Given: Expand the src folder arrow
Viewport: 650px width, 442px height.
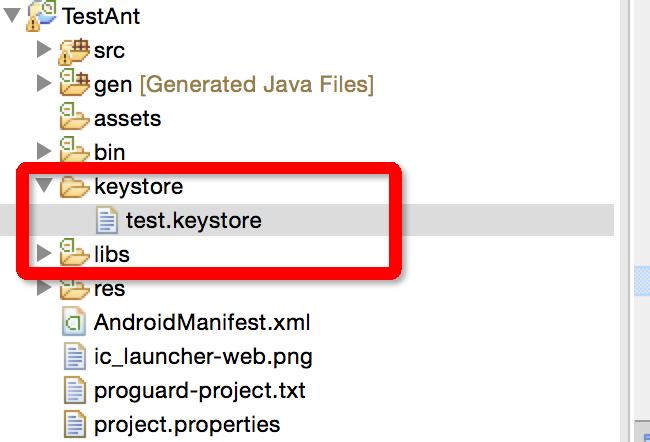Looking at the screenshot, I should pyautogui.click(x=43, y=49).
